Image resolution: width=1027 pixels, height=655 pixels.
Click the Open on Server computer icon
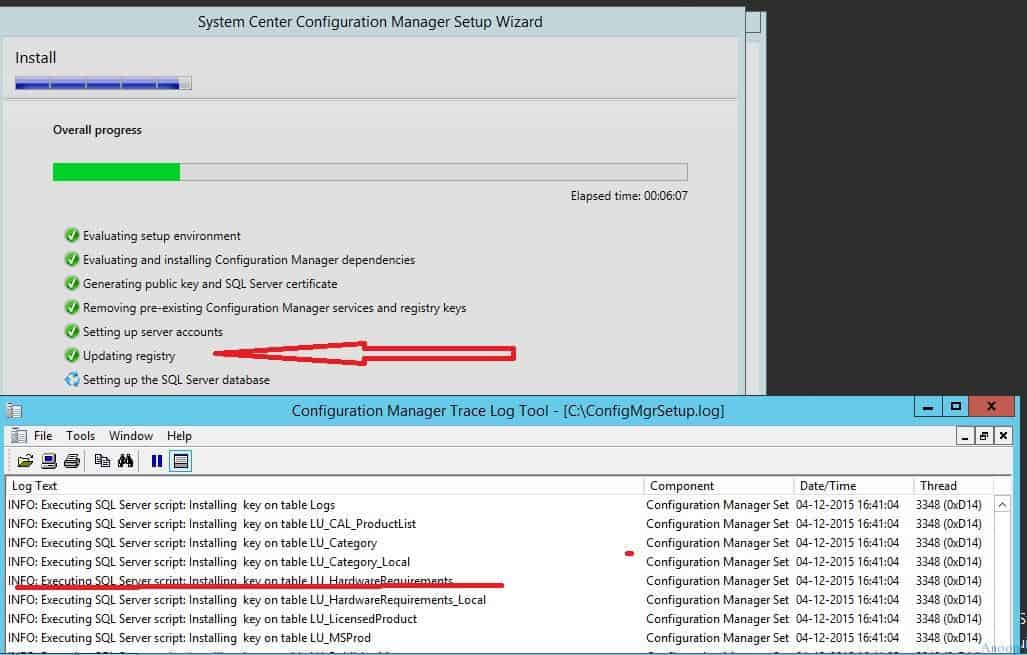click(x=48, y=461)
